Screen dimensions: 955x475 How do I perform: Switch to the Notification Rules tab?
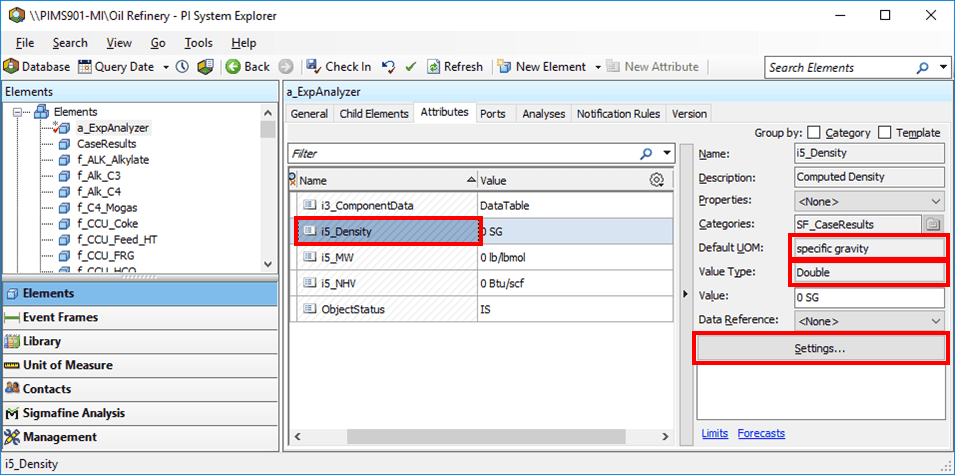pos(618,114)
